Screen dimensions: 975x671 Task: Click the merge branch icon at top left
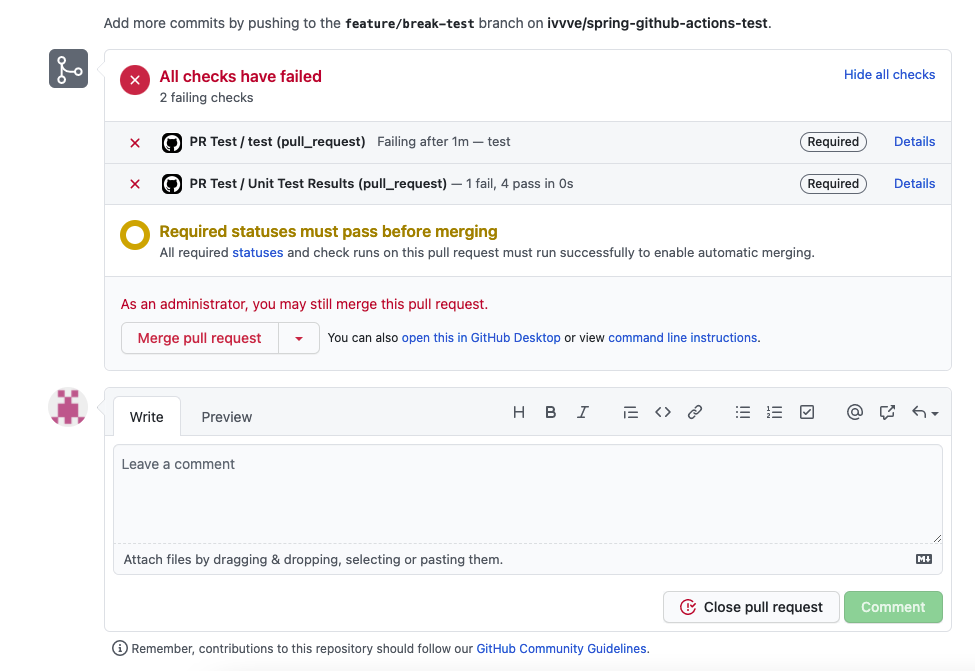(x=68, y=68)
